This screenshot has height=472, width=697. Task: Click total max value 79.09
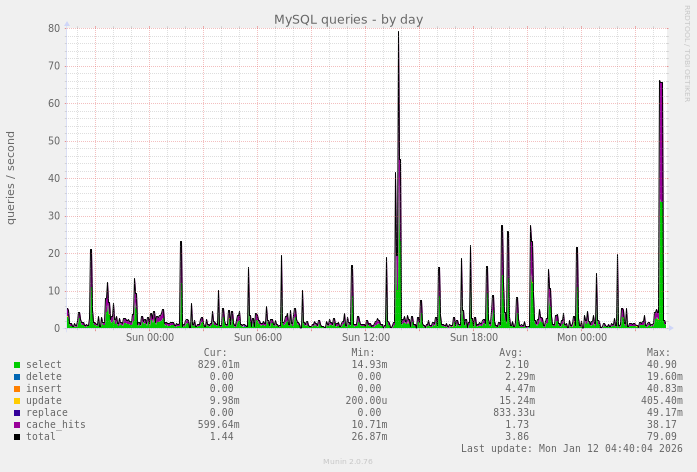(x=661, y=436)
